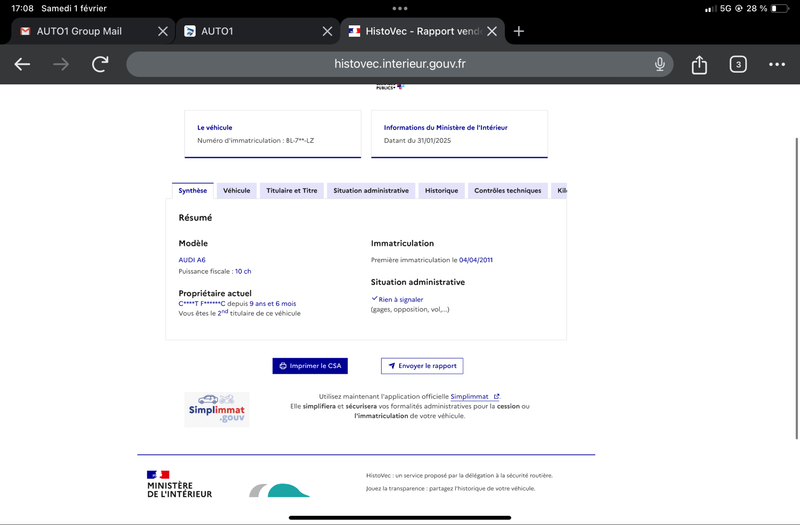Open the Situation administrative tab
The height and width of the screenshot is (525, 800).
371,190
